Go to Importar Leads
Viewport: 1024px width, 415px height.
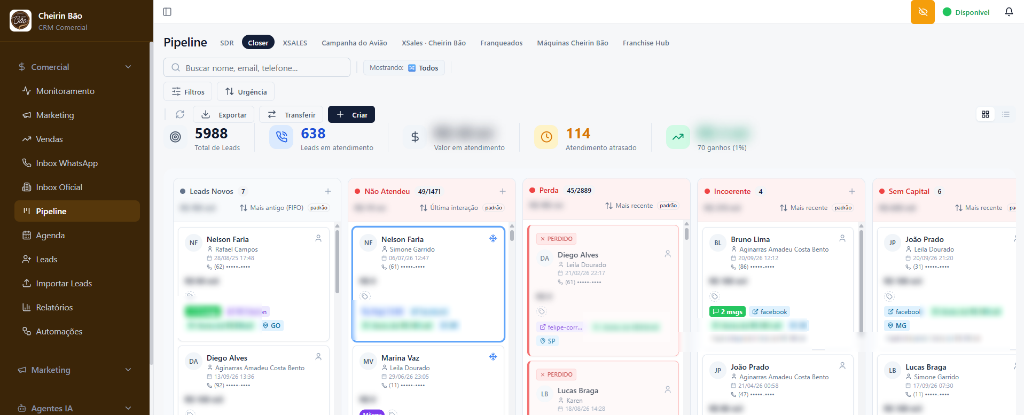point(76,284)
